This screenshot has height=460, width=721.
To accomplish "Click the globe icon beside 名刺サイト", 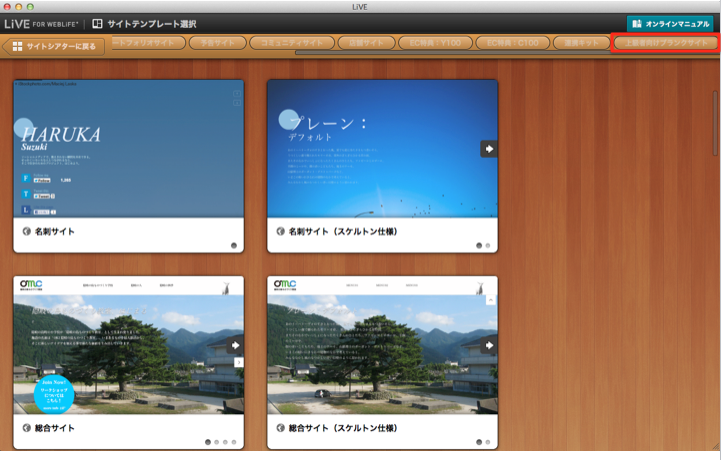I will tap(27, 231).
